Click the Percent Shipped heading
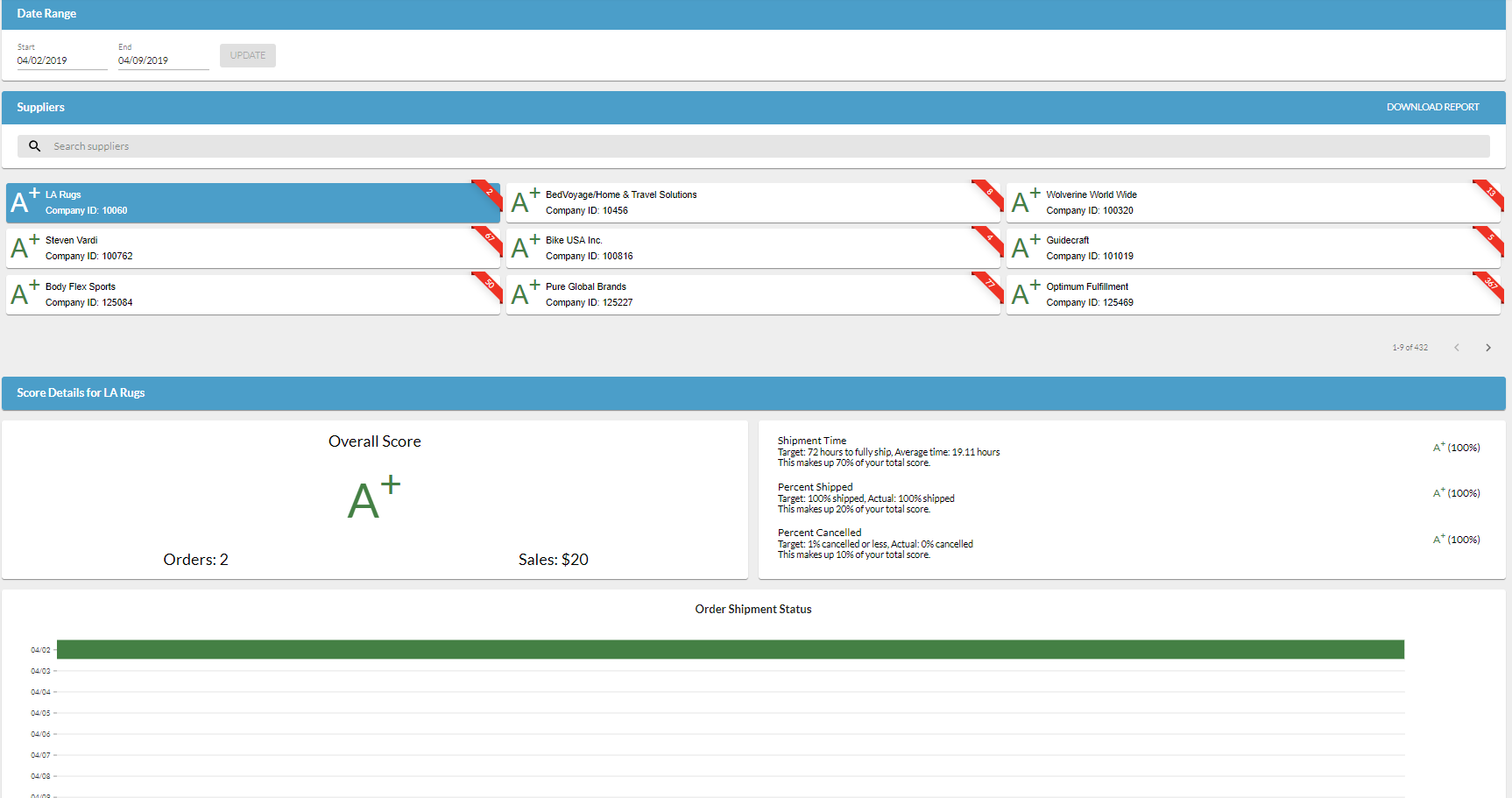This screenshot has height=798, width=1512. click(x=815, y=487)
